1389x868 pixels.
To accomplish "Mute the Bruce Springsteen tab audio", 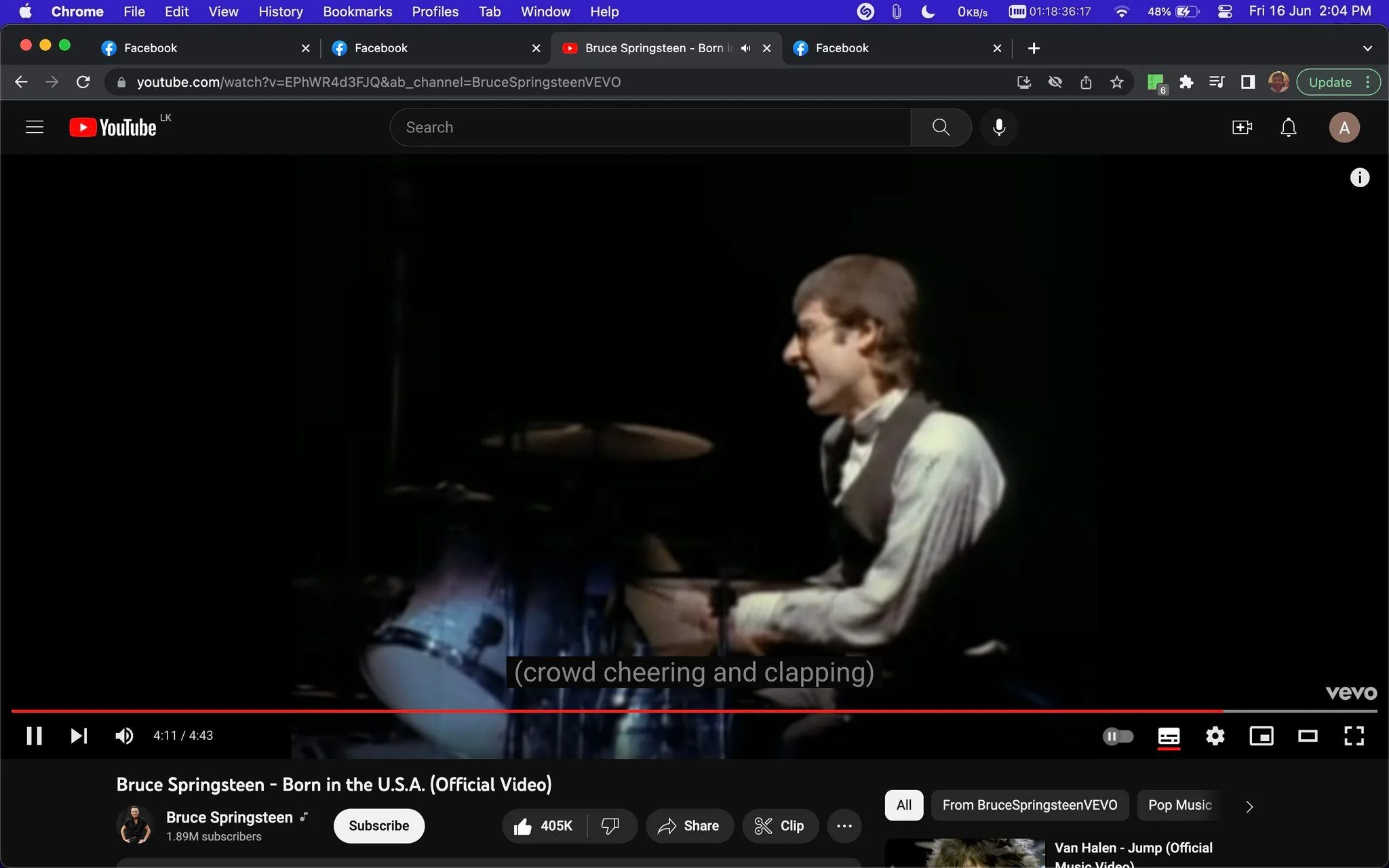I will pos(746,48).
